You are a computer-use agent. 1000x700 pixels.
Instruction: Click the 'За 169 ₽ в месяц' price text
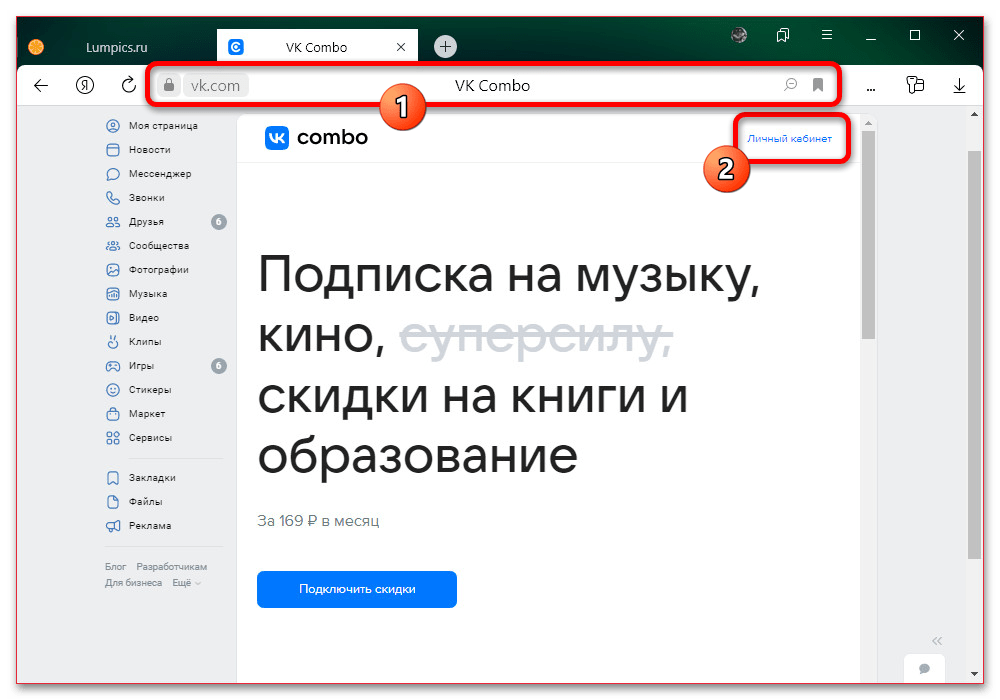318,521
